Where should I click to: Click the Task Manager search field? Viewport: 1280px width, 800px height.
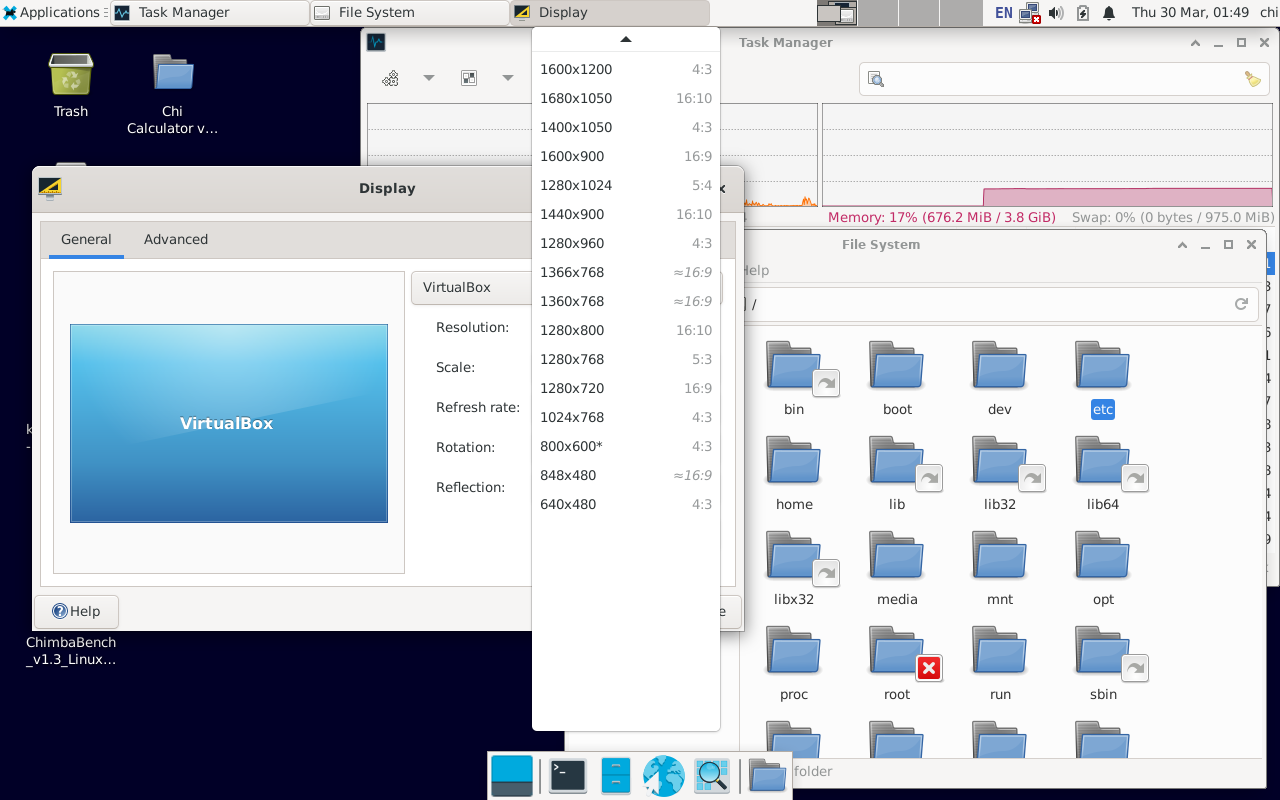point(1060,79)
